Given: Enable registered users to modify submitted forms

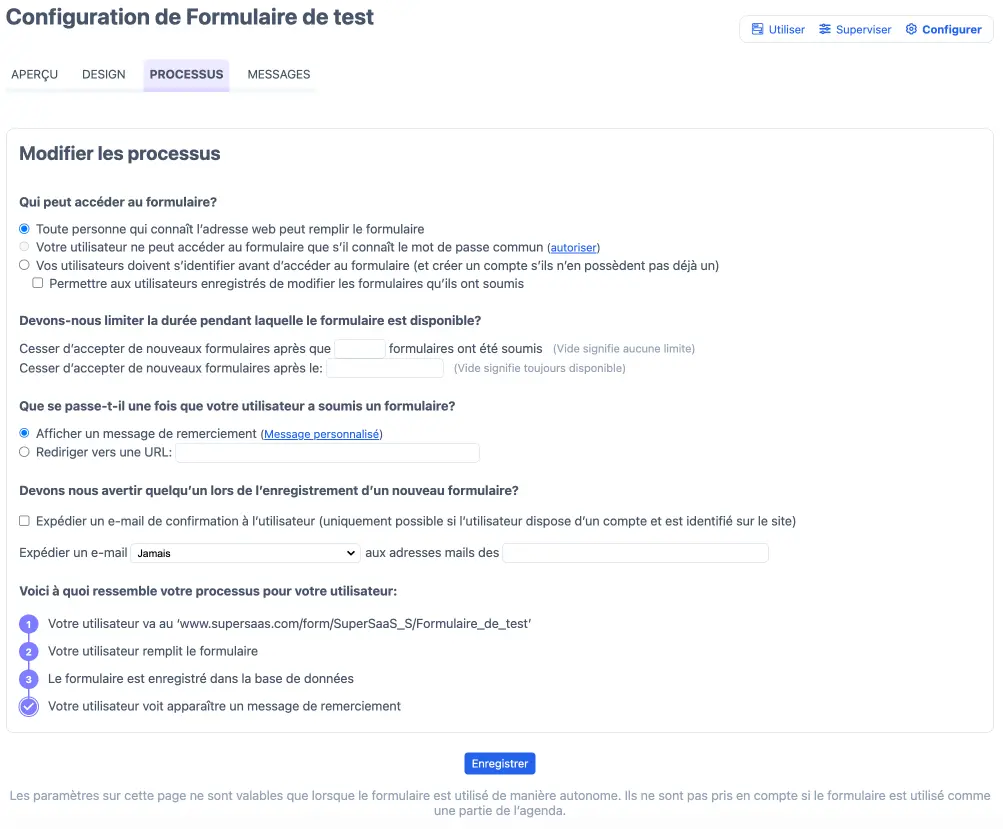Looking at the screenshot, I should pyautogui.click(x=38, y=284).
